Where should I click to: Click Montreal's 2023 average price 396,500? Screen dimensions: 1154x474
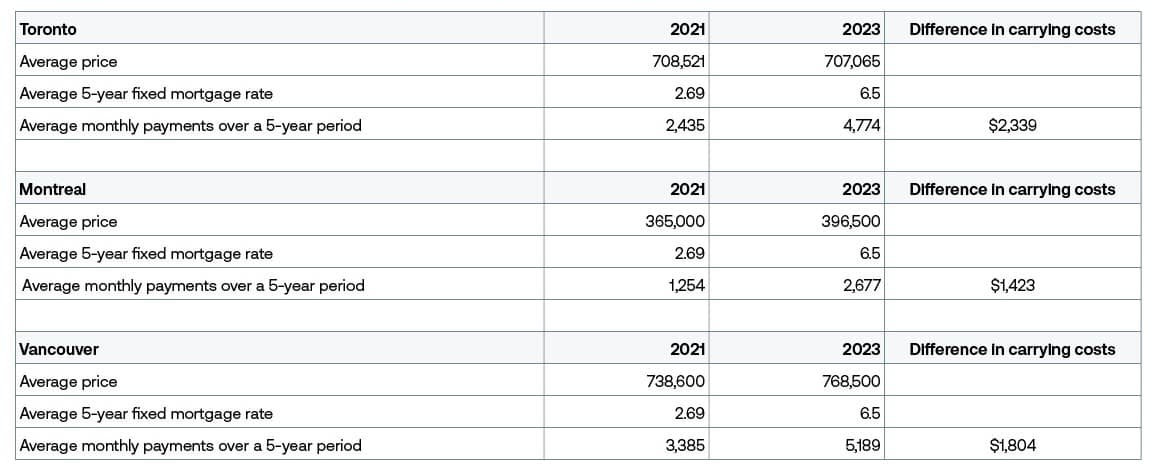[850, 222]
